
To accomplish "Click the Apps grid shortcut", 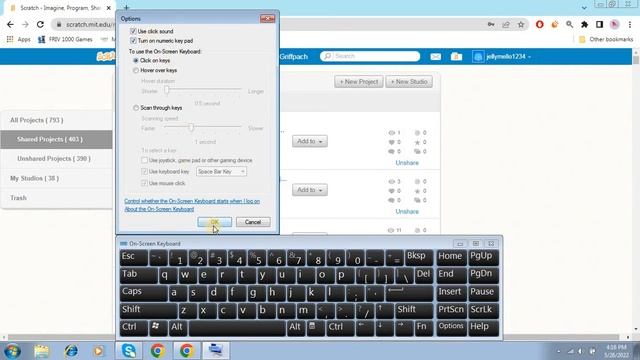I will 18,39.
